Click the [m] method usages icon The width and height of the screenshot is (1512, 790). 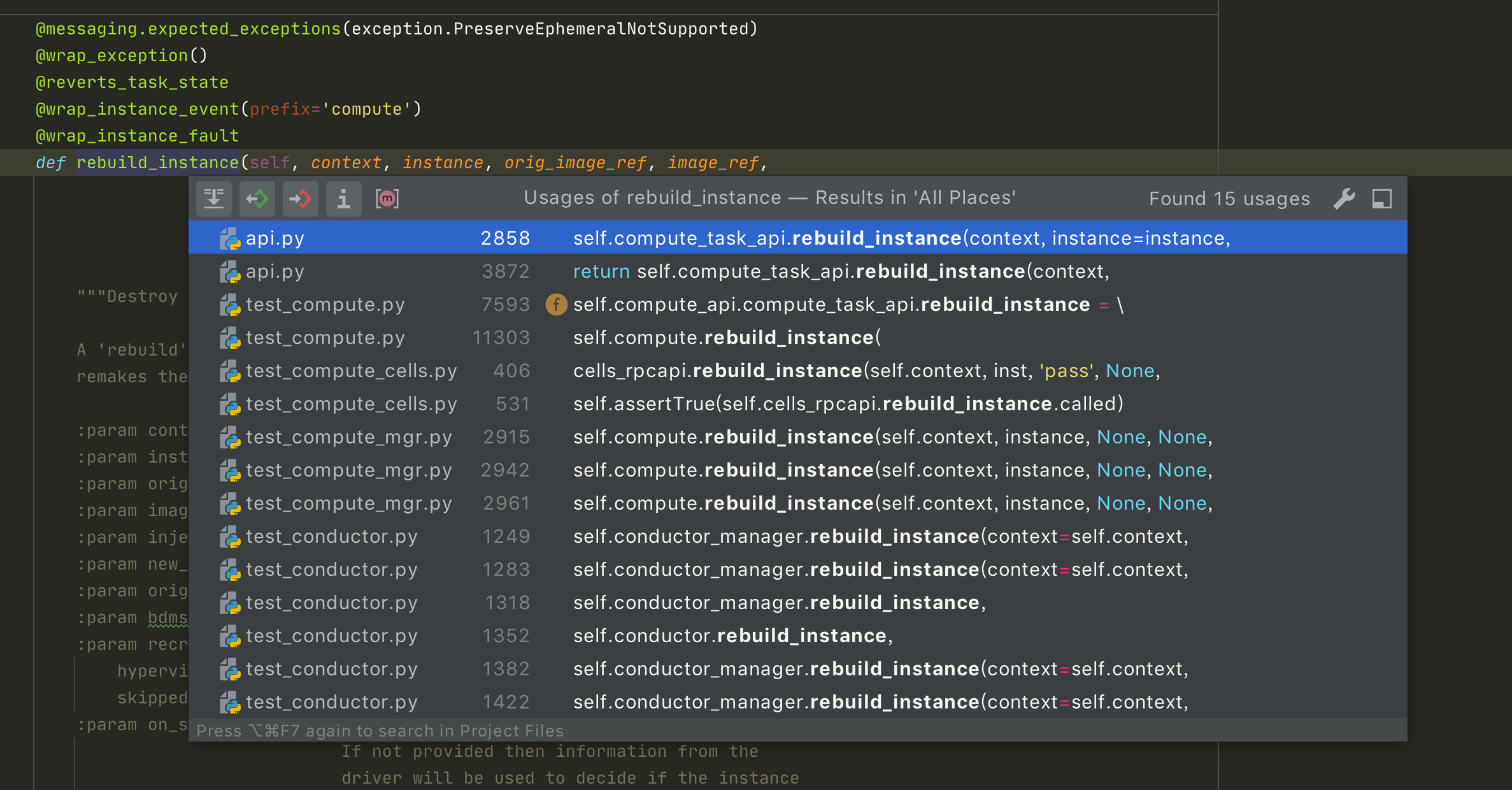click(387, 199)
